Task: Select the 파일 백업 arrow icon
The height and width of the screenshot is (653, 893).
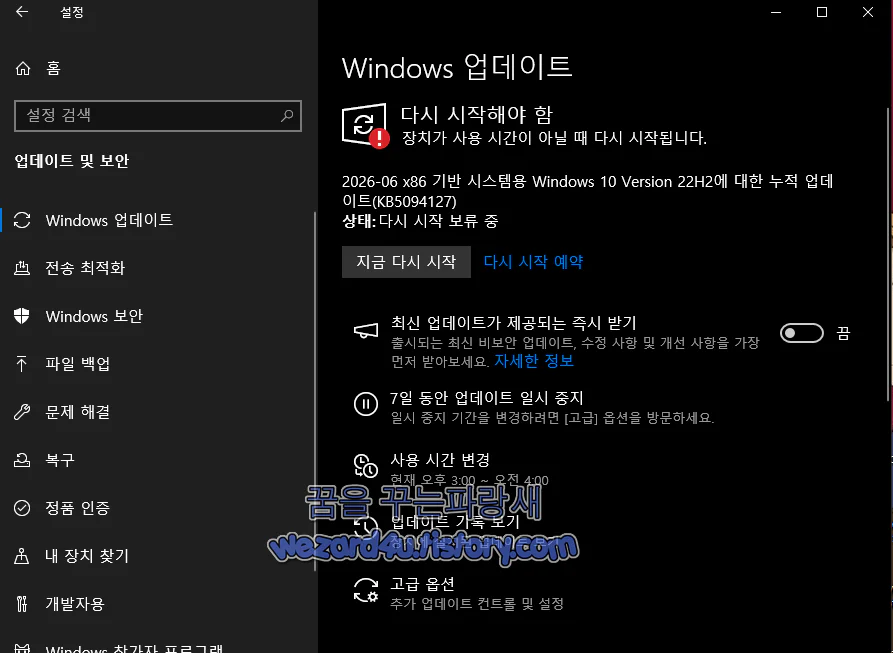Action: pos(22,364)
